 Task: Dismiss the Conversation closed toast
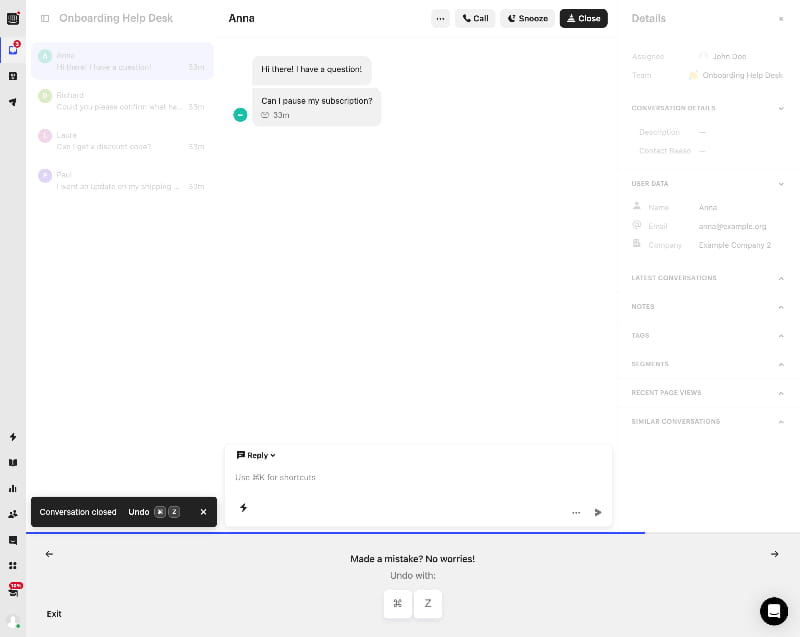pos(204,512)
